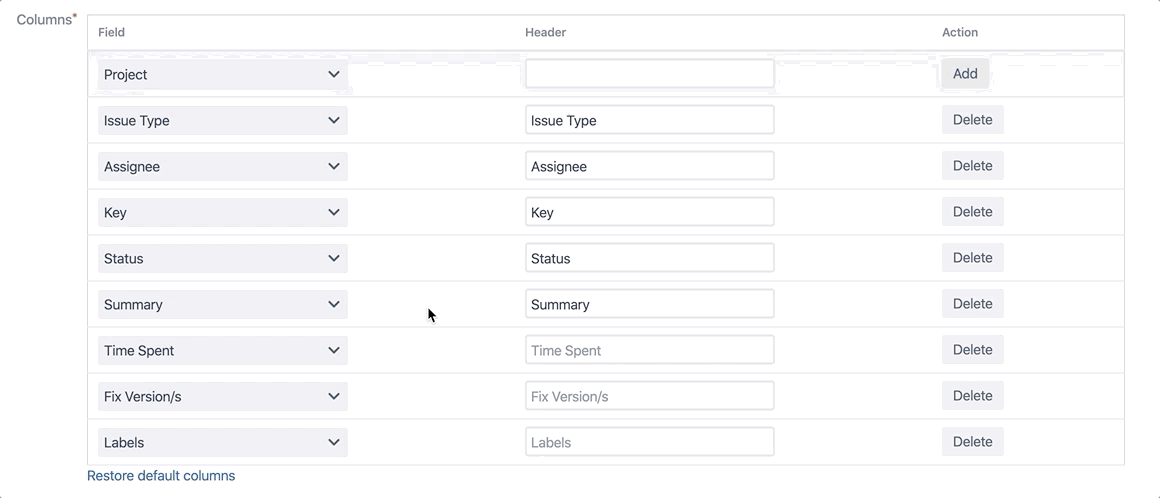This screenshot has width=1160, height=498.
Task: Open the Assignee field dropdown
Action: (222, 166)
